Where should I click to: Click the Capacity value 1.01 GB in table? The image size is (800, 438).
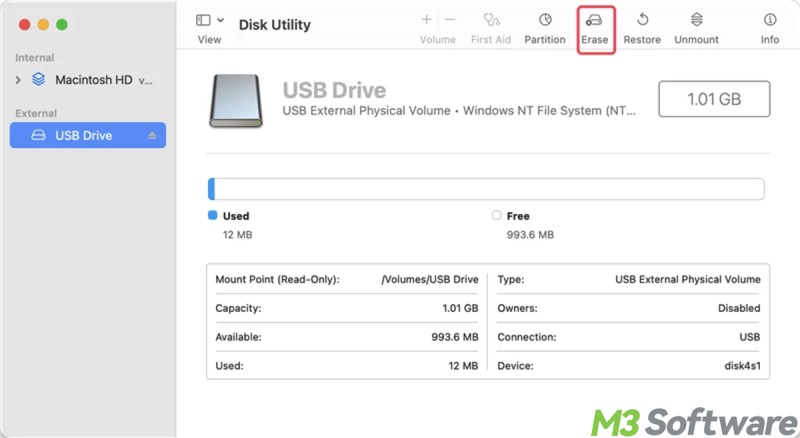point(460,308)
